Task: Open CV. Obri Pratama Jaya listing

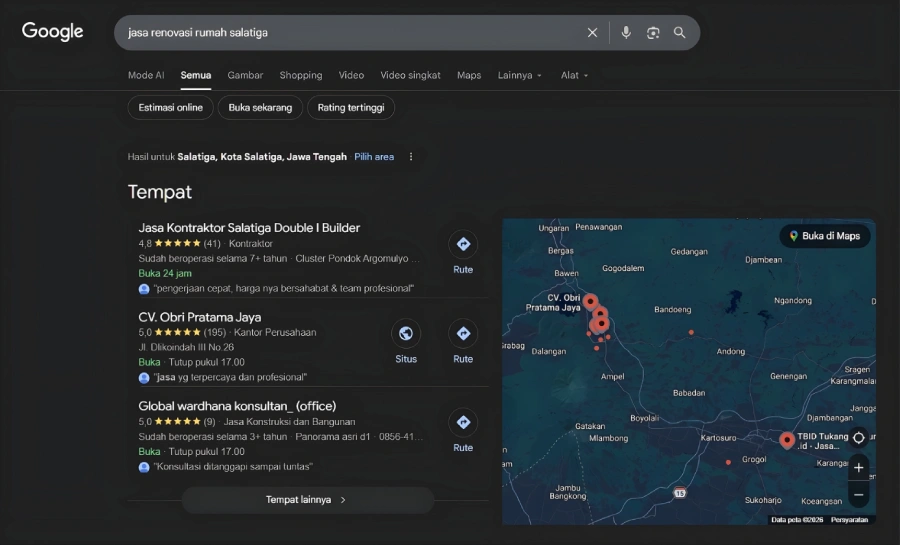Action: [x=200, y=317]
